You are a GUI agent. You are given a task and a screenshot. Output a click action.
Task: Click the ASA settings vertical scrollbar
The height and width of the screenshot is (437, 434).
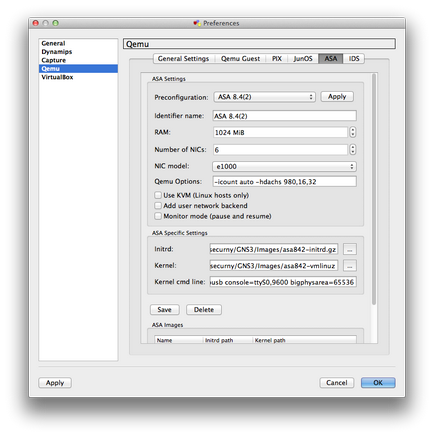[x=374, y=189]
